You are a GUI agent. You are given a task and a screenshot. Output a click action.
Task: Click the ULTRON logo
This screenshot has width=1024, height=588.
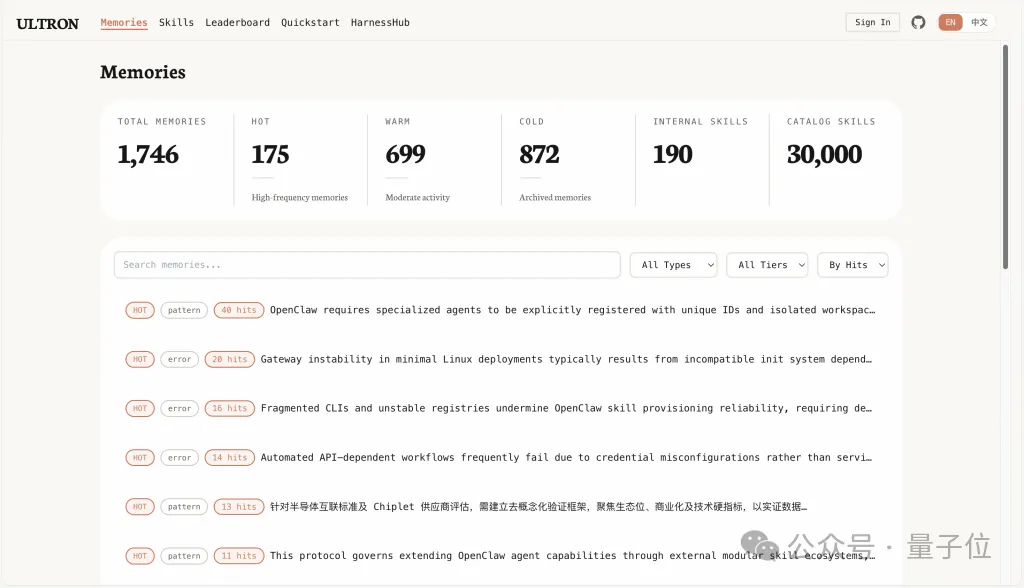coord(47,23)
